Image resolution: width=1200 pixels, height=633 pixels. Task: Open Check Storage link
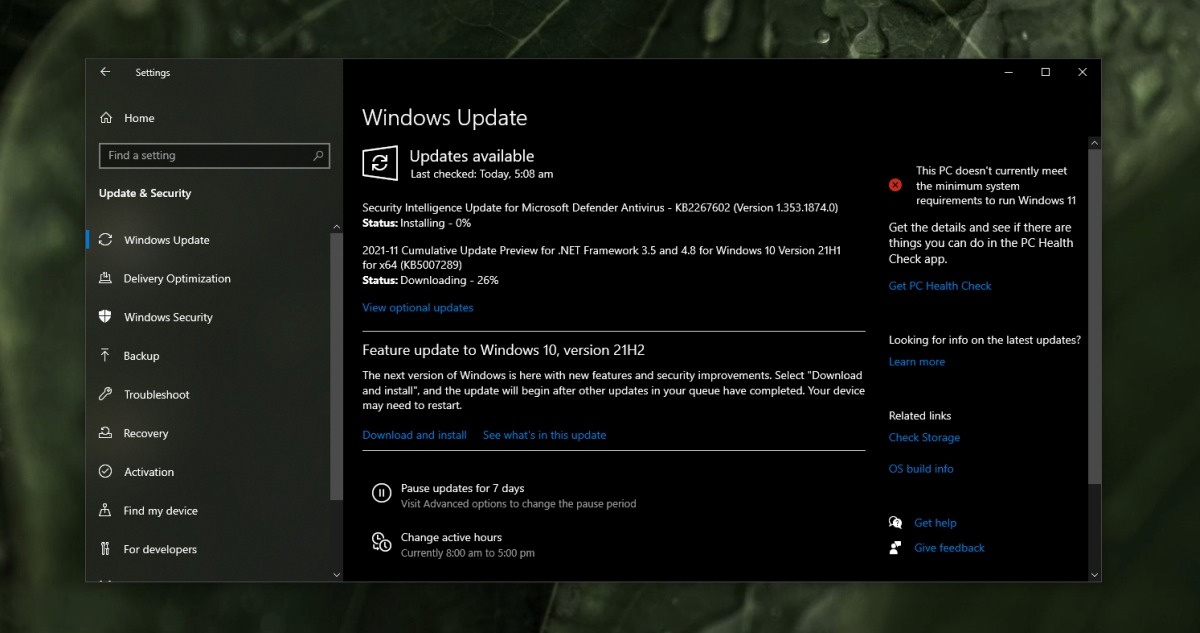click(924, 438)
